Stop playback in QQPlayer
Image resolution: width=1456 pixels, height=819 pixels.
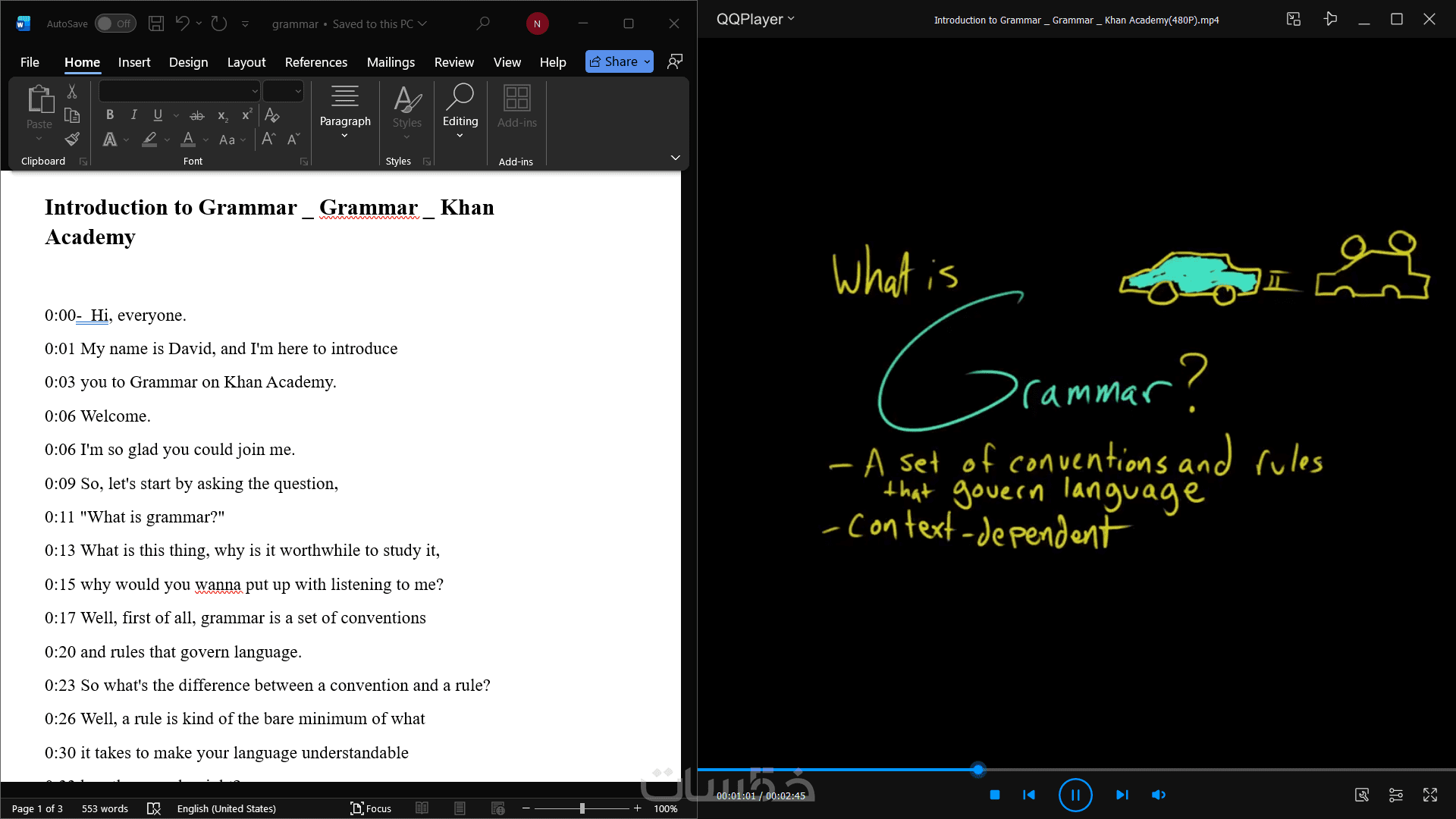[995, 795]
